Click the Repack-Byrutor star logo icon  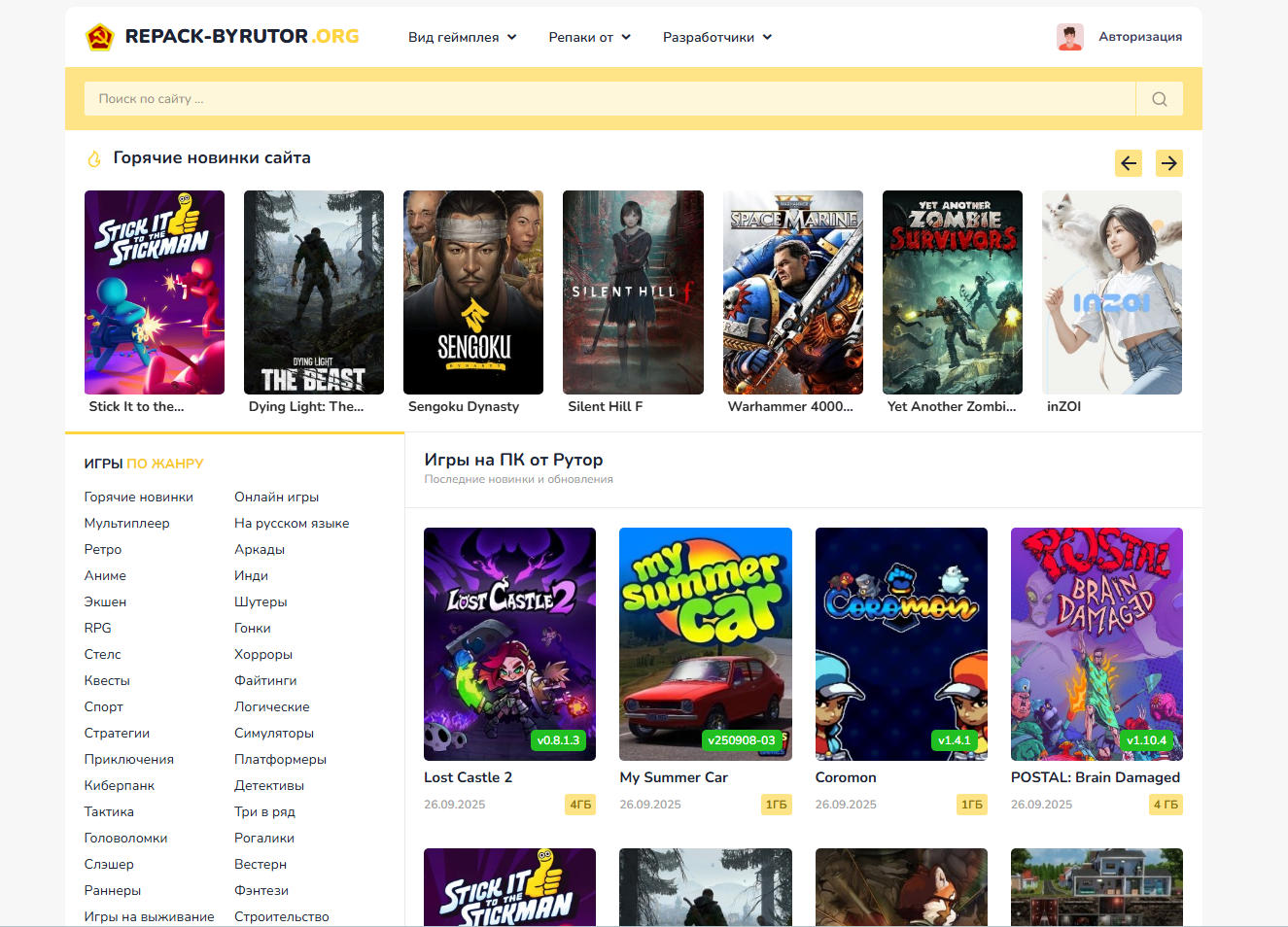pos(99,37)
